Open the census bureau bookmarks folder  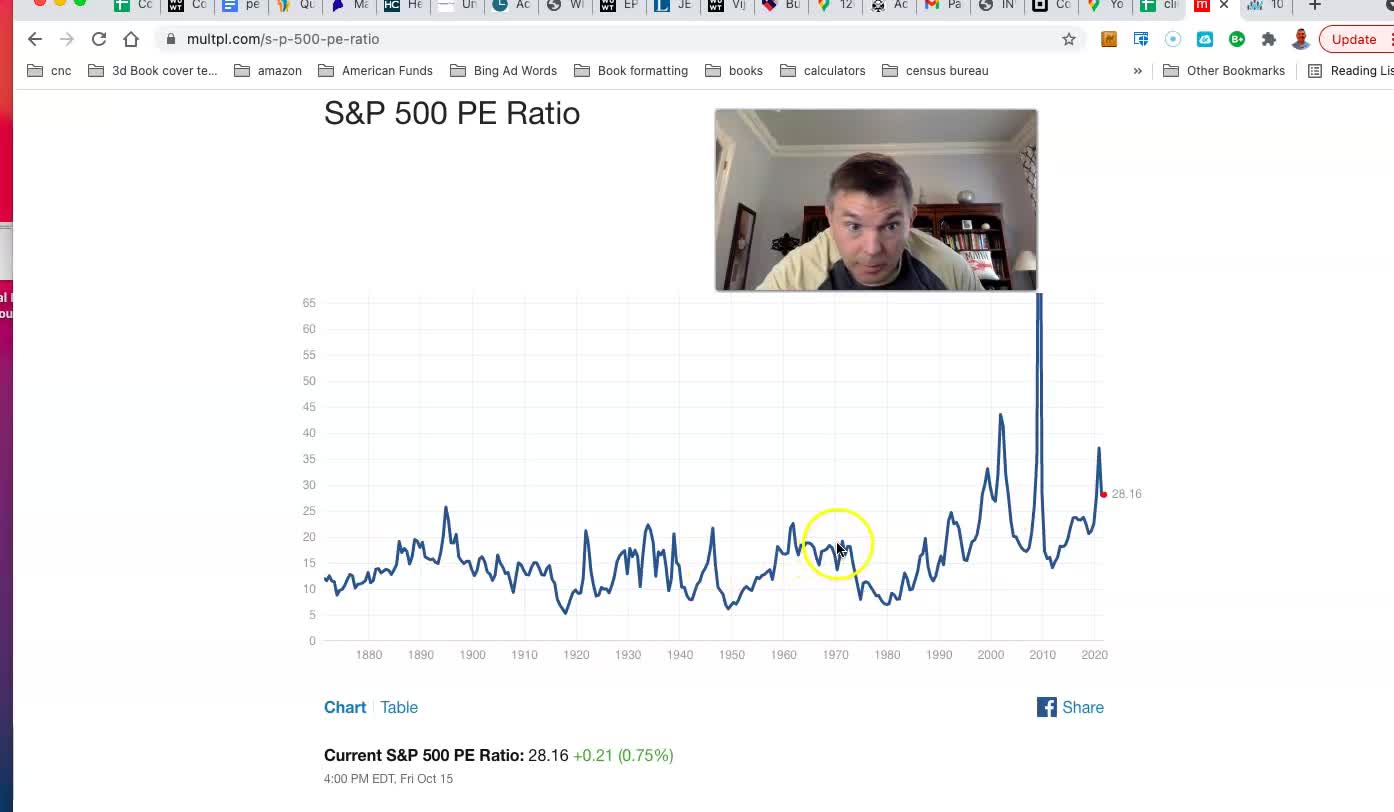click(935, 71)
